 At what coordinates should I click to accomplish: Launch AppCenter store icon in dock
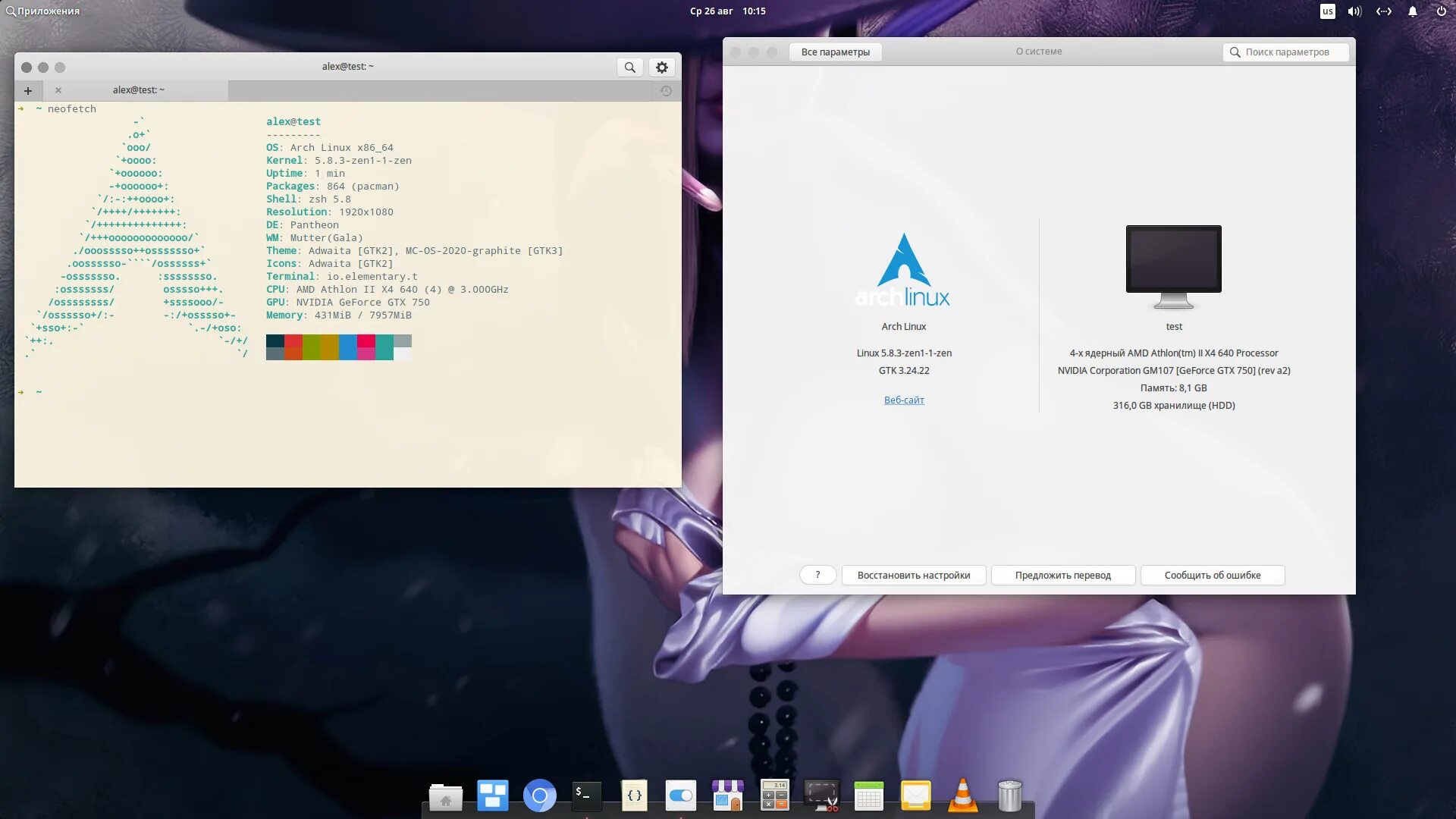[x=727, y=795]
